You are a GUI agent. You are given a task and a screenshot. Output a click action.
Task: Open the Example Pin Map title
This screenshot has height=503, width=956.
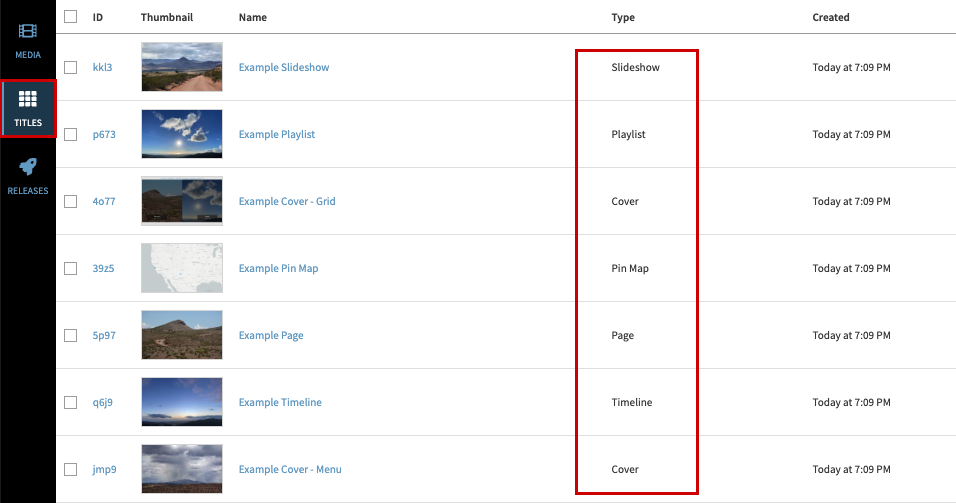pos(278,268)
